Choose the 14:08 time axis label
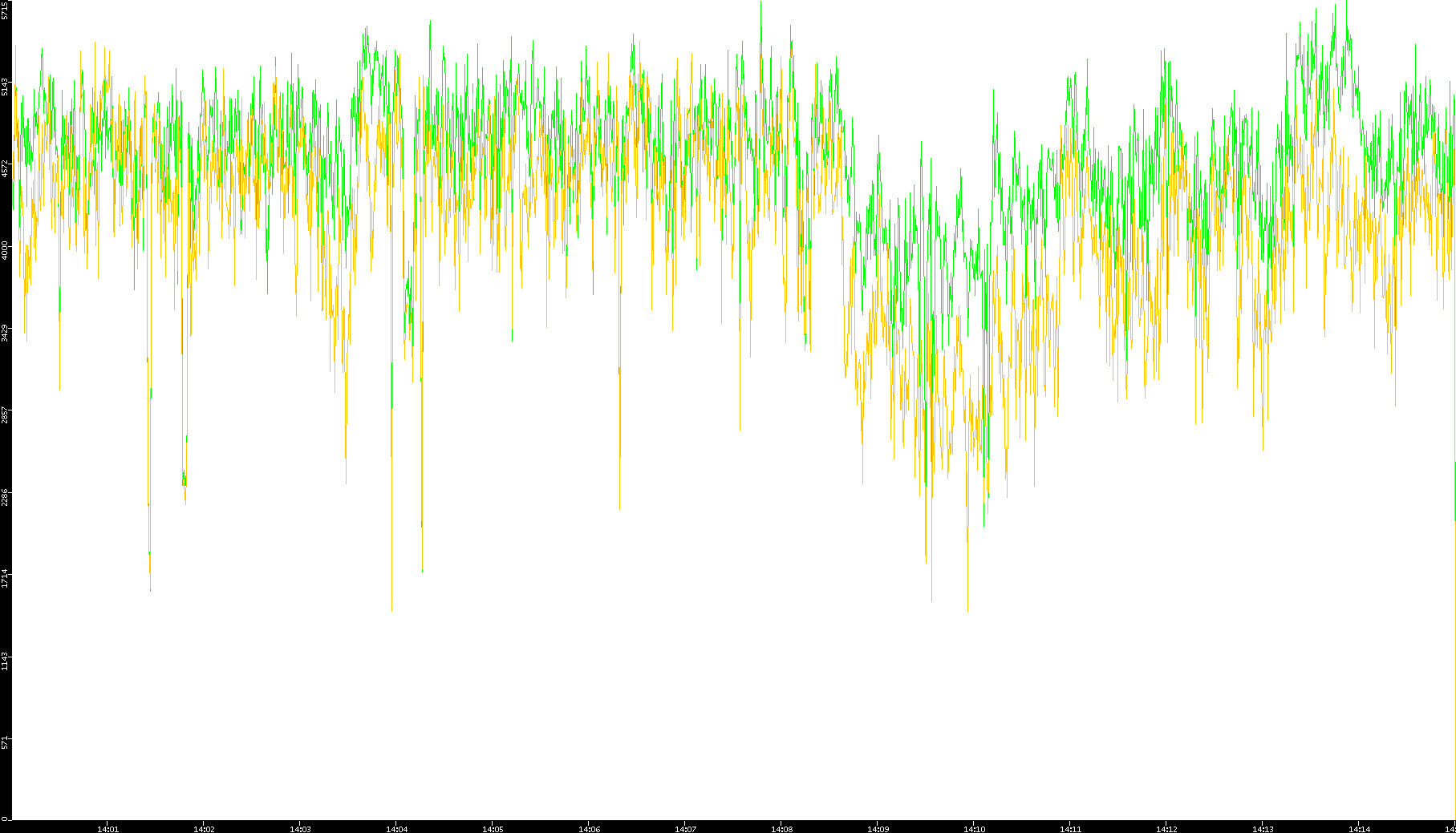Viewport: 1456px width, 833px height. click(x=781, y=829)
